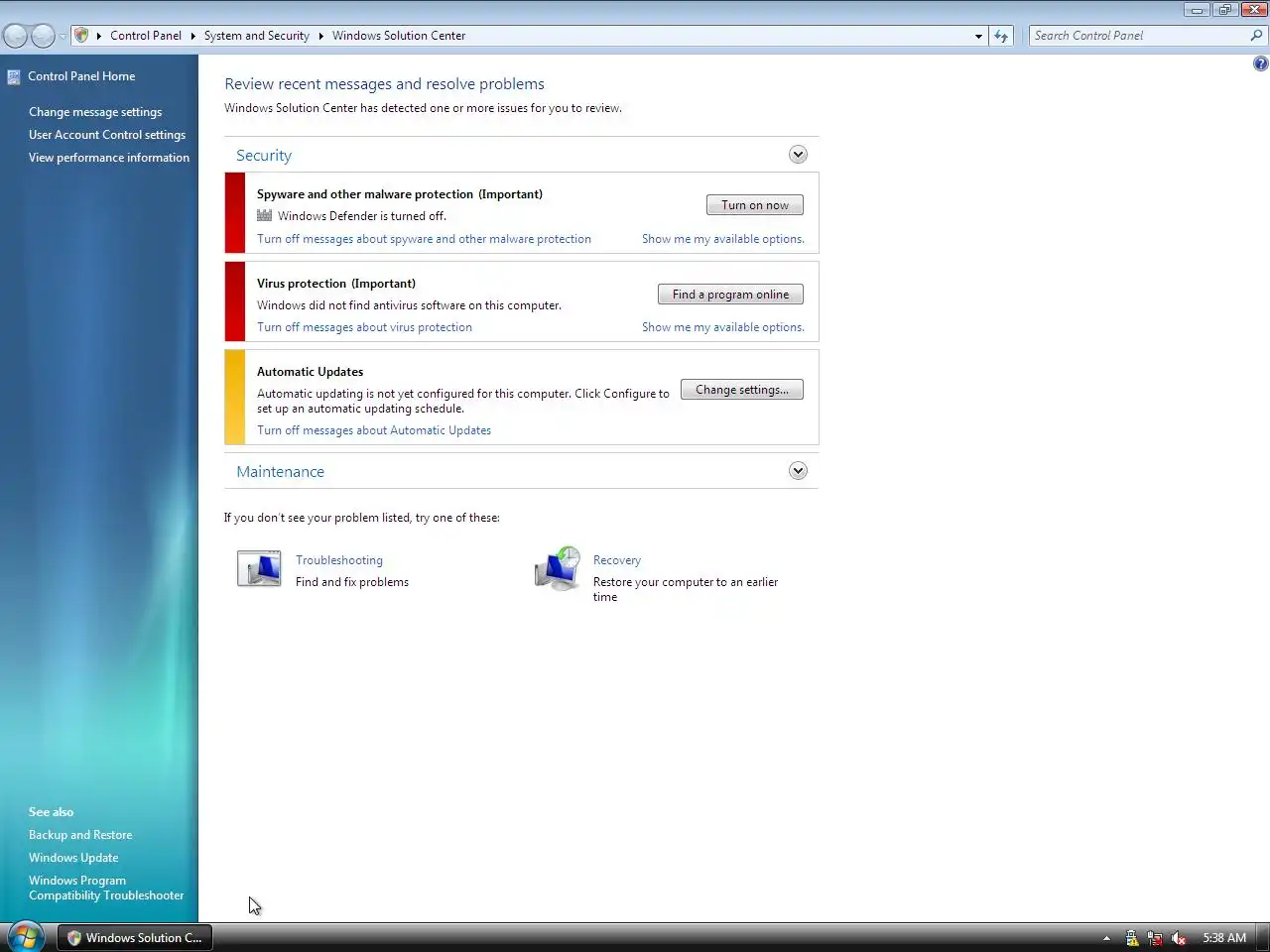Turn off messages about Automatic Updates

[x=374, y=430]
